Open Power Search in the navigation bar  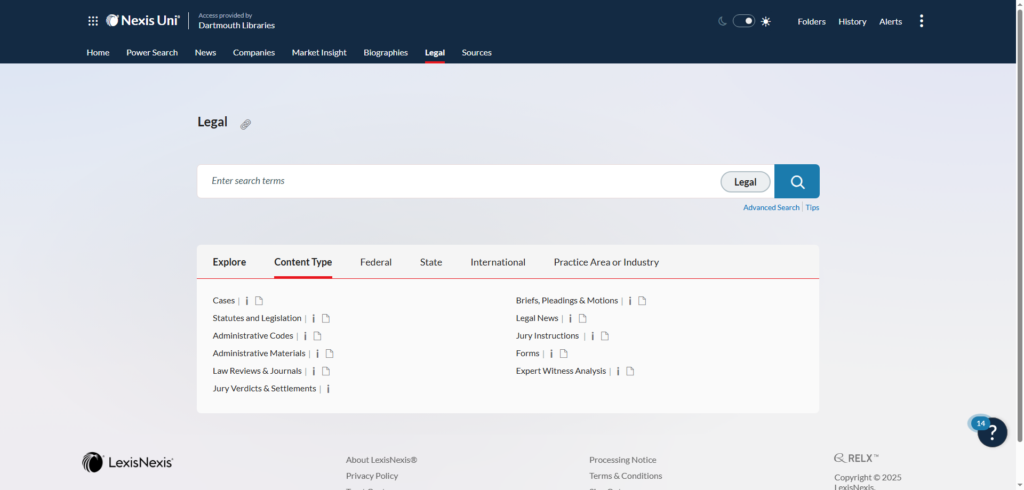[x=152, y=52]
